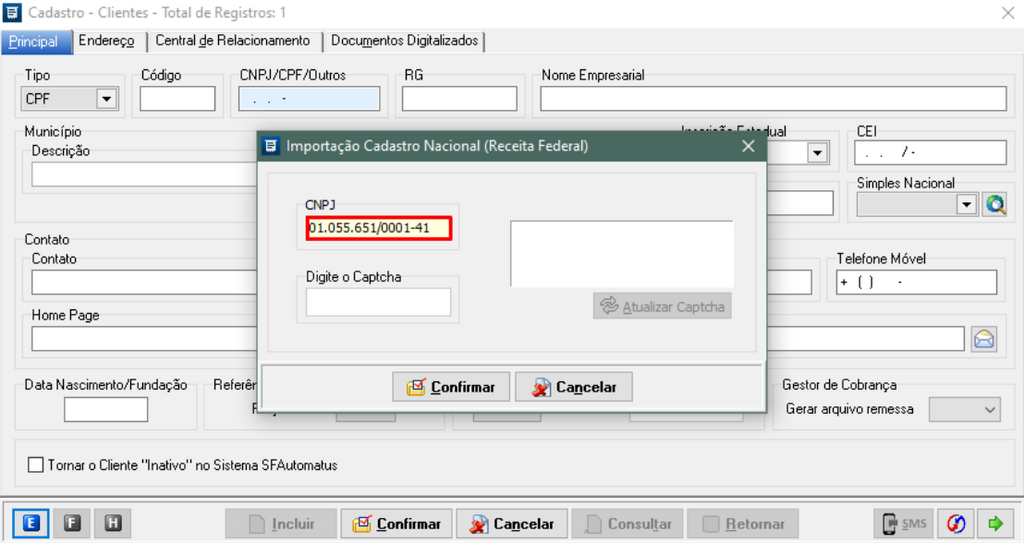Open the Simples Nacional dropdown
The width and height of the screenshot is (1024, 543).
coord(966,204)
